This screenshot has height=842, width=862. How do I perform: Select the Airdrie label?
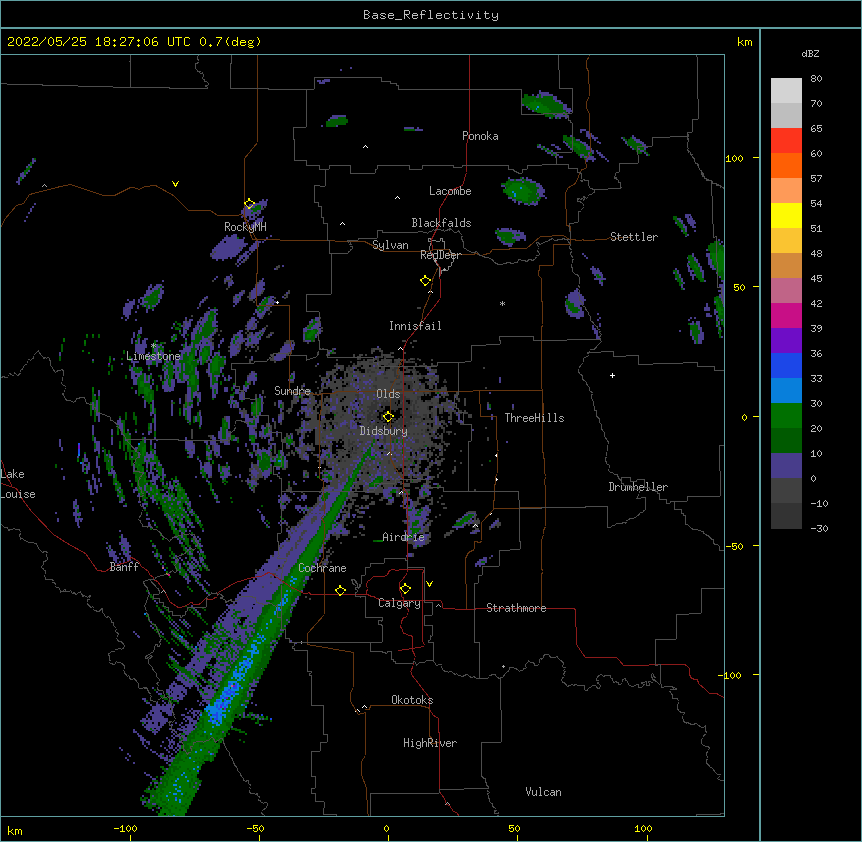pos(404,537)
